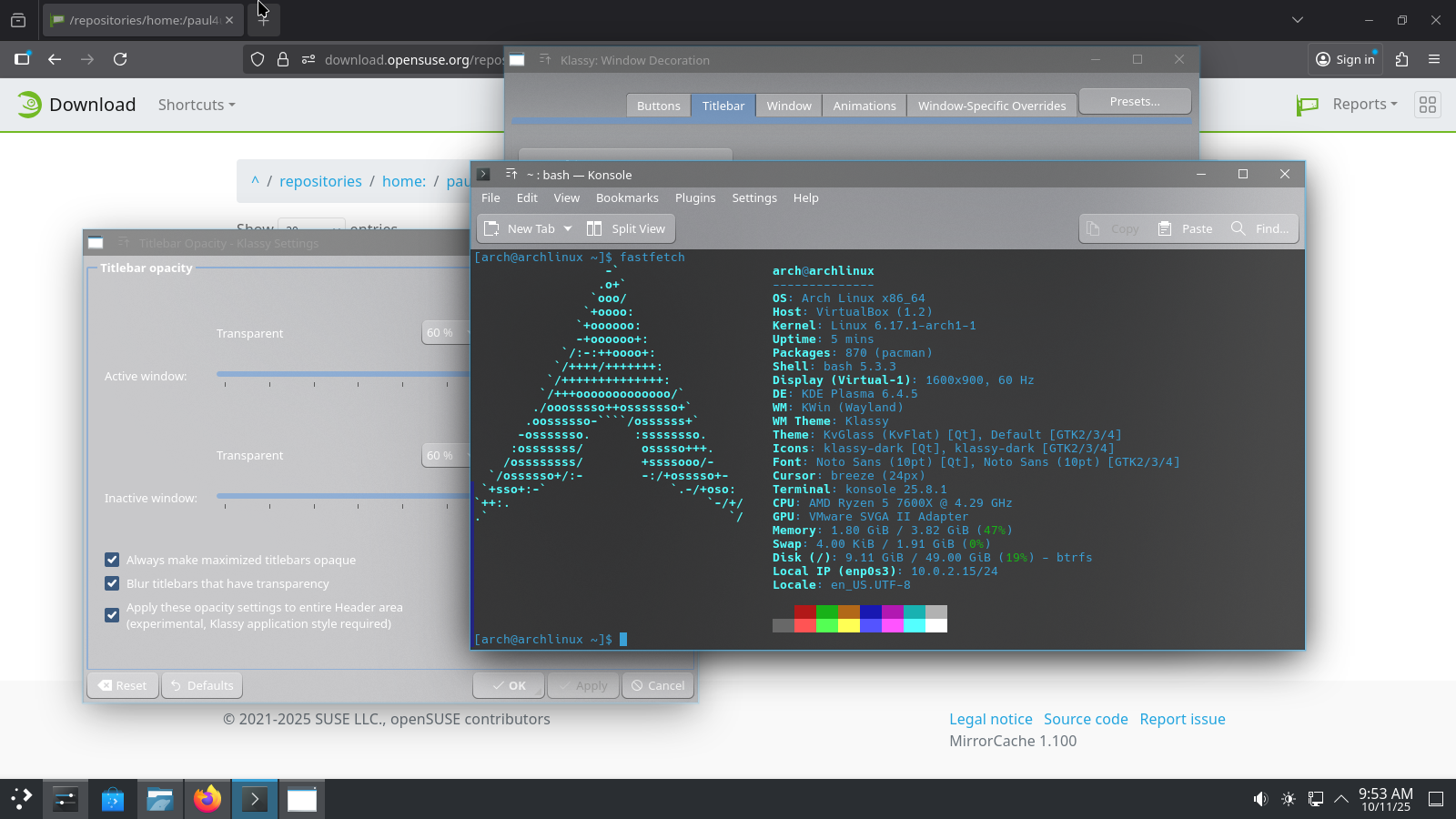
Task: Open the Plugins menu in Konsole
Action: click(x=695, y=197)
